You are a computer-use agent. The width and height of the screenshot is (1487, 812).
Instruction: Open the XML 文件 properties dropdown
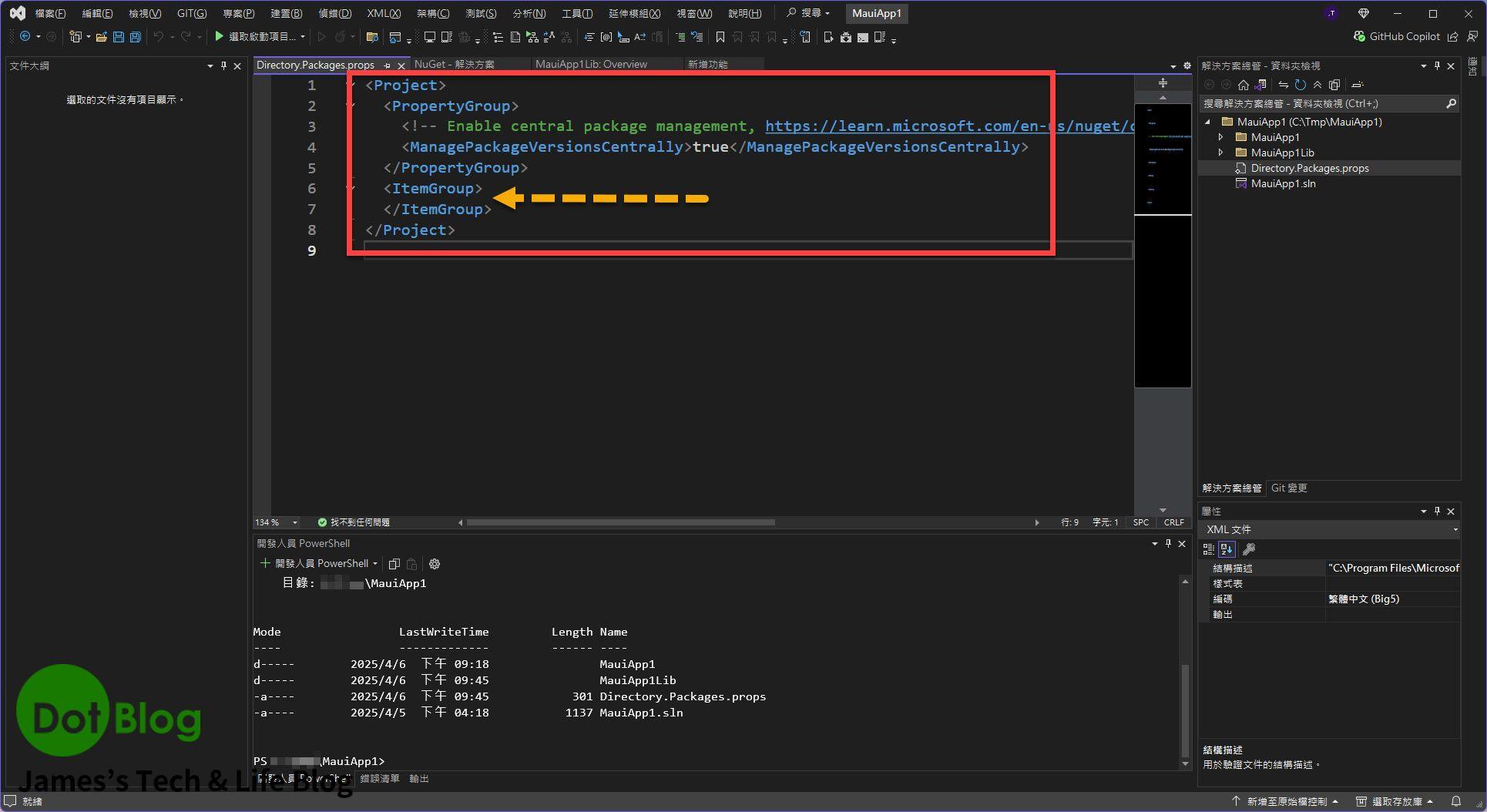1455,529
